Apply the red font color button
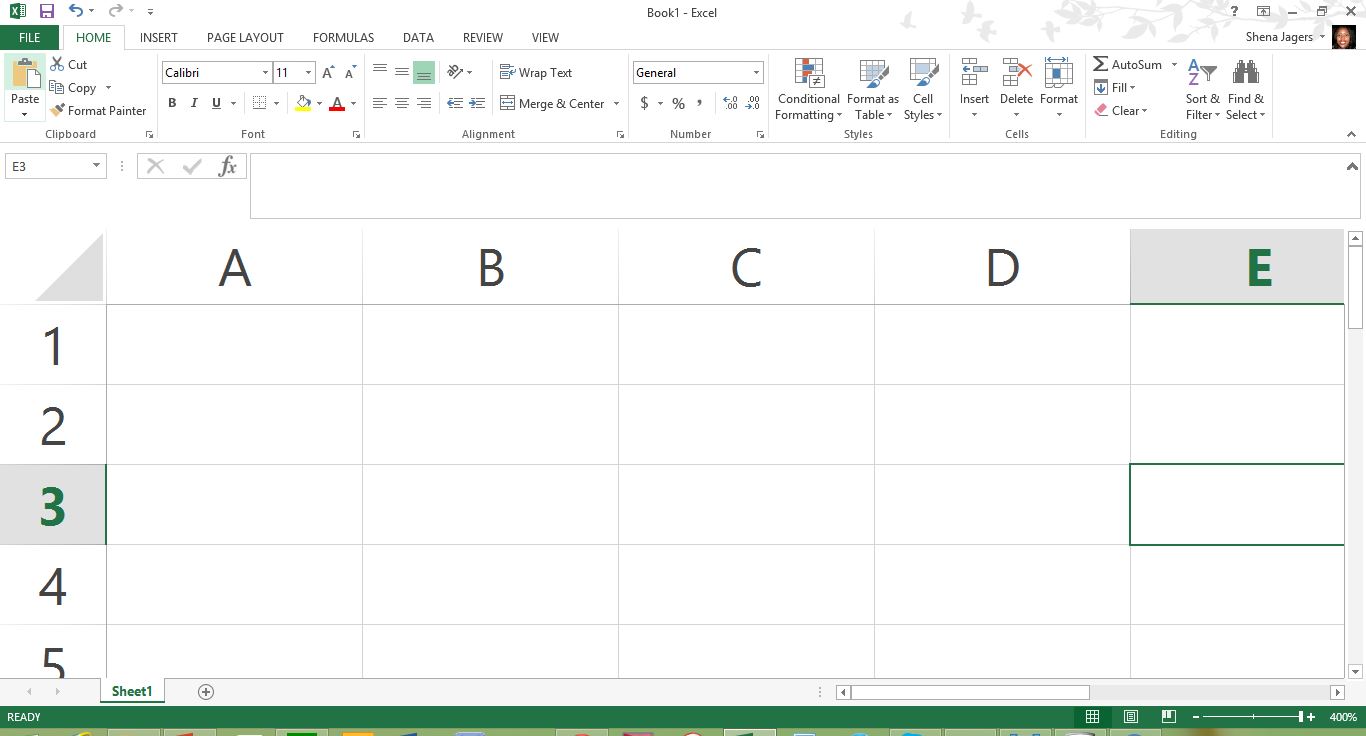 pos(337,103)
